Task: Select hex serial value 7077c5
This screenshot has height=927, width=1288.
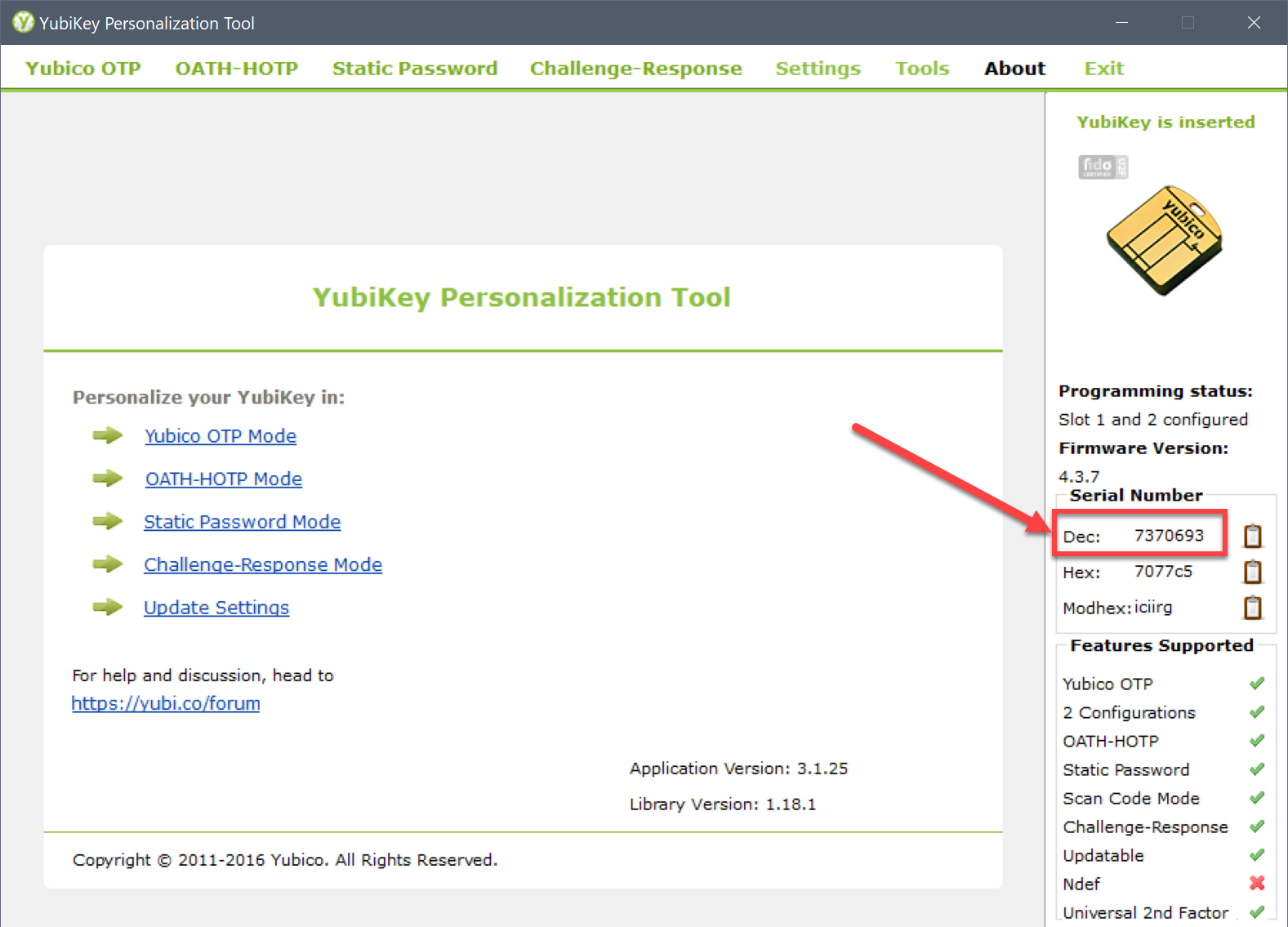Action: point(1163,571)
